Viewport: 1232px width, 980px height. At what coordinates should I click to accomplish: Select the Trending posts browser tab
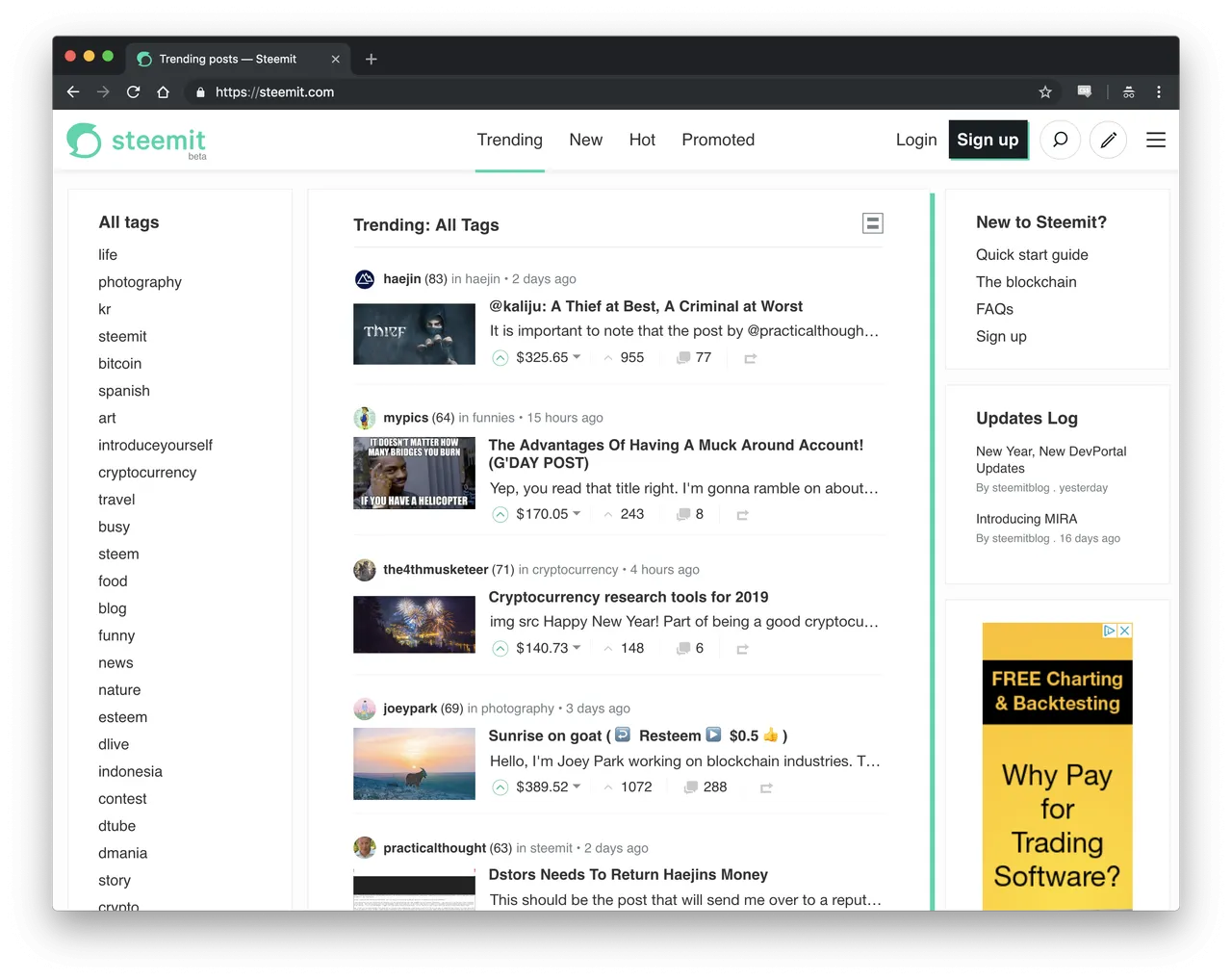(x=239, y=60)
